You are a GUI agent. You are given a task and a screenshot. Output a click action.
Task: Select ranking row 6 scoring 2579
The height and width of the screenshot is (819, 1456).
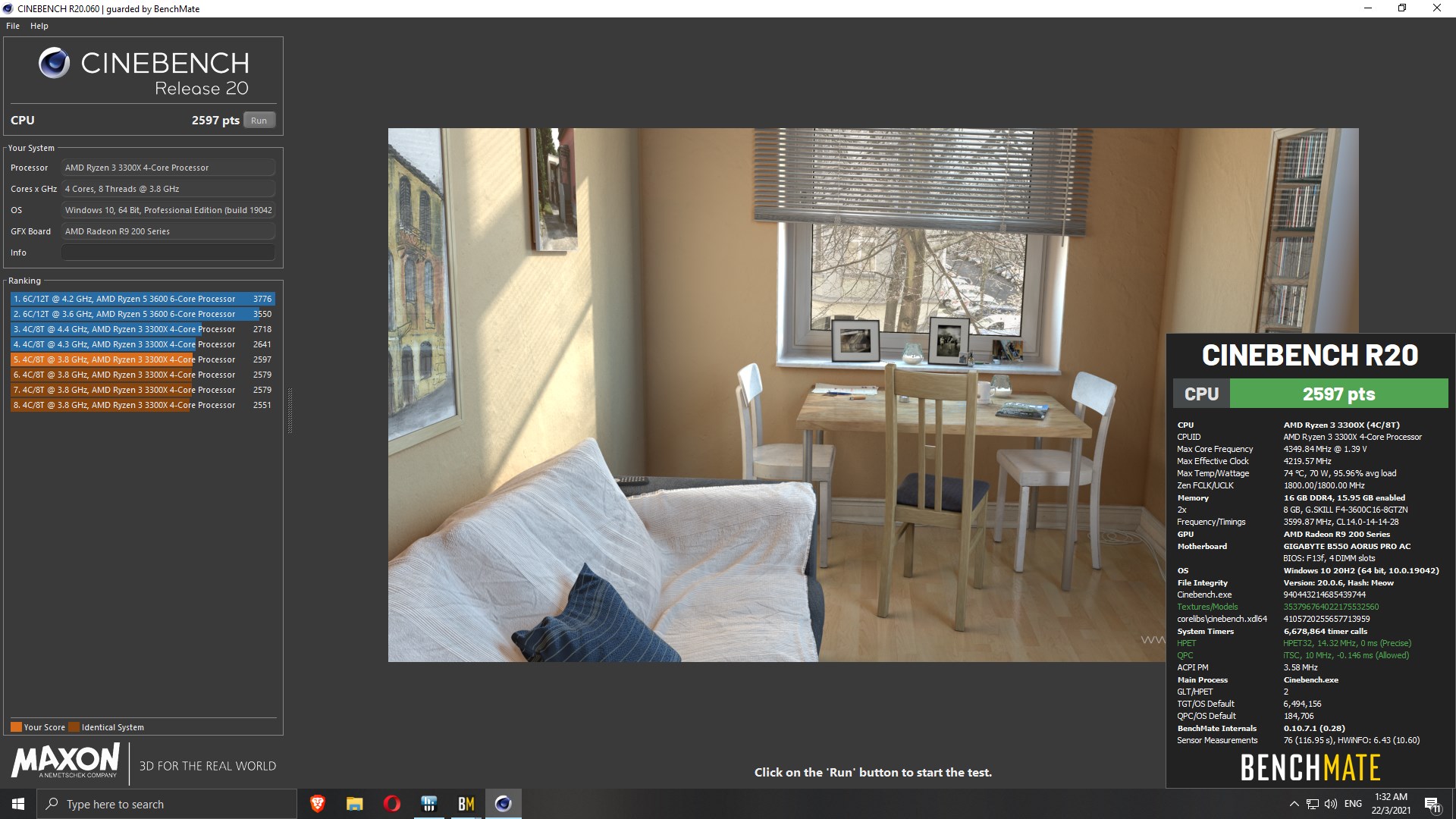click(x=143, y=375)
